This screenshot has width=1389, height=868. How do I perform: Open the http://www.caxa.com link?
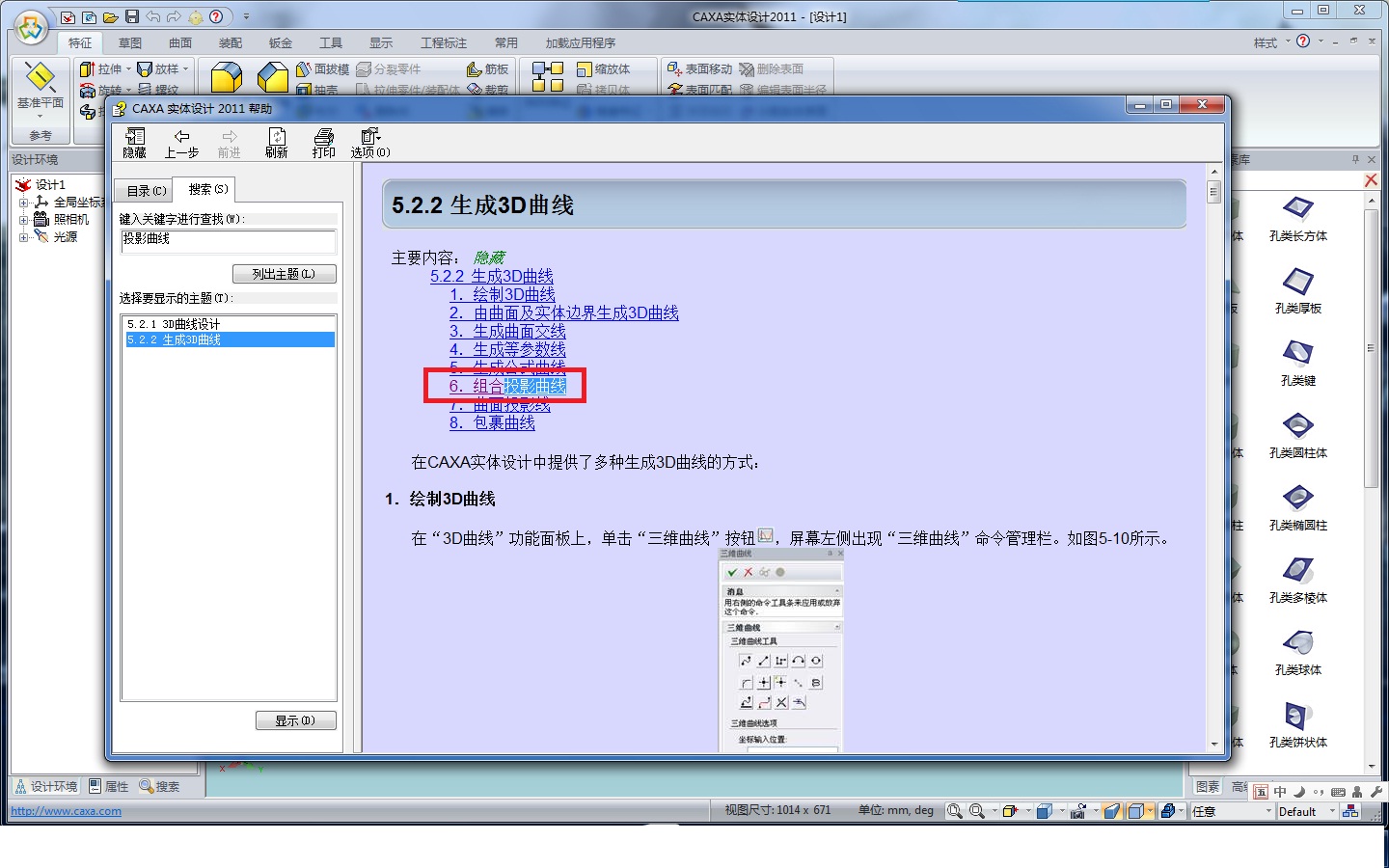click(x=67, y=811)
